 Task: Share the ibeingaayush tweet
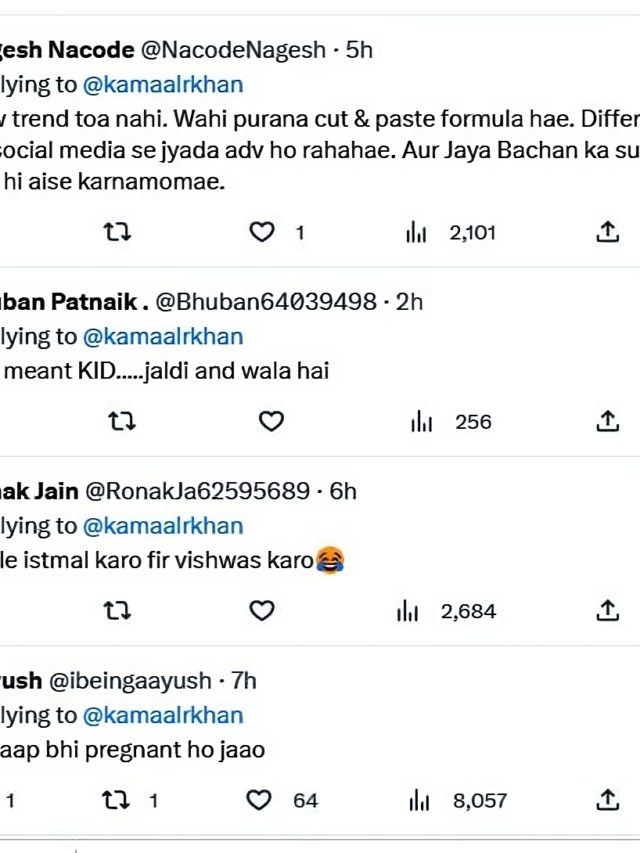[607, 799]
